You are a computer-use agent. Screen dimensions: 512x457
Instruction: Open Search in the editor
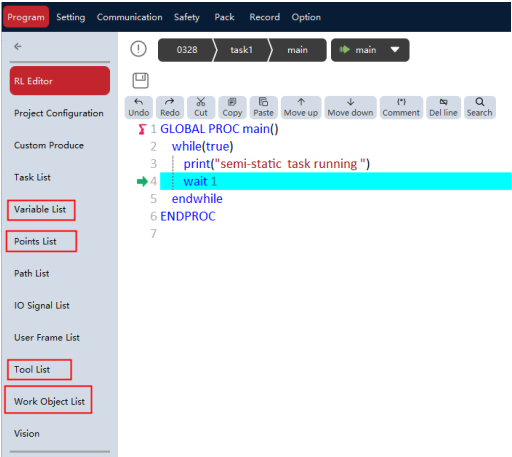pyautogui.click(x=480, y=107)
